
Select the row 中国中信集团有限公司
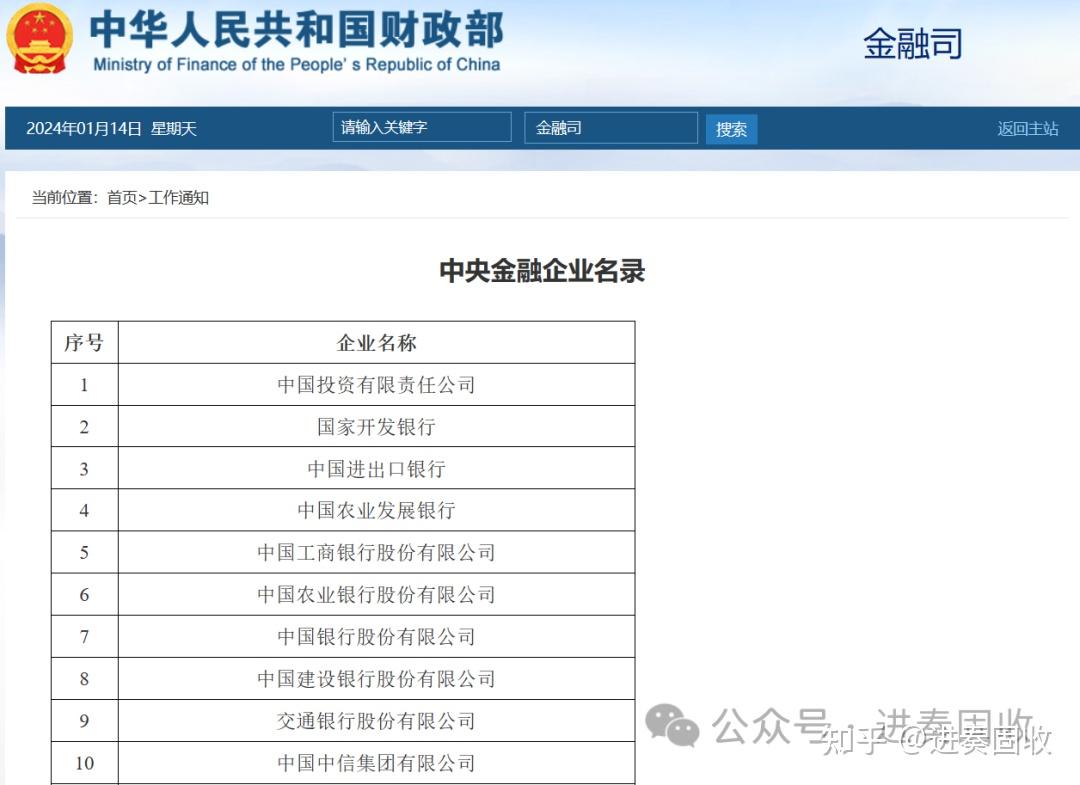(343, 762)
